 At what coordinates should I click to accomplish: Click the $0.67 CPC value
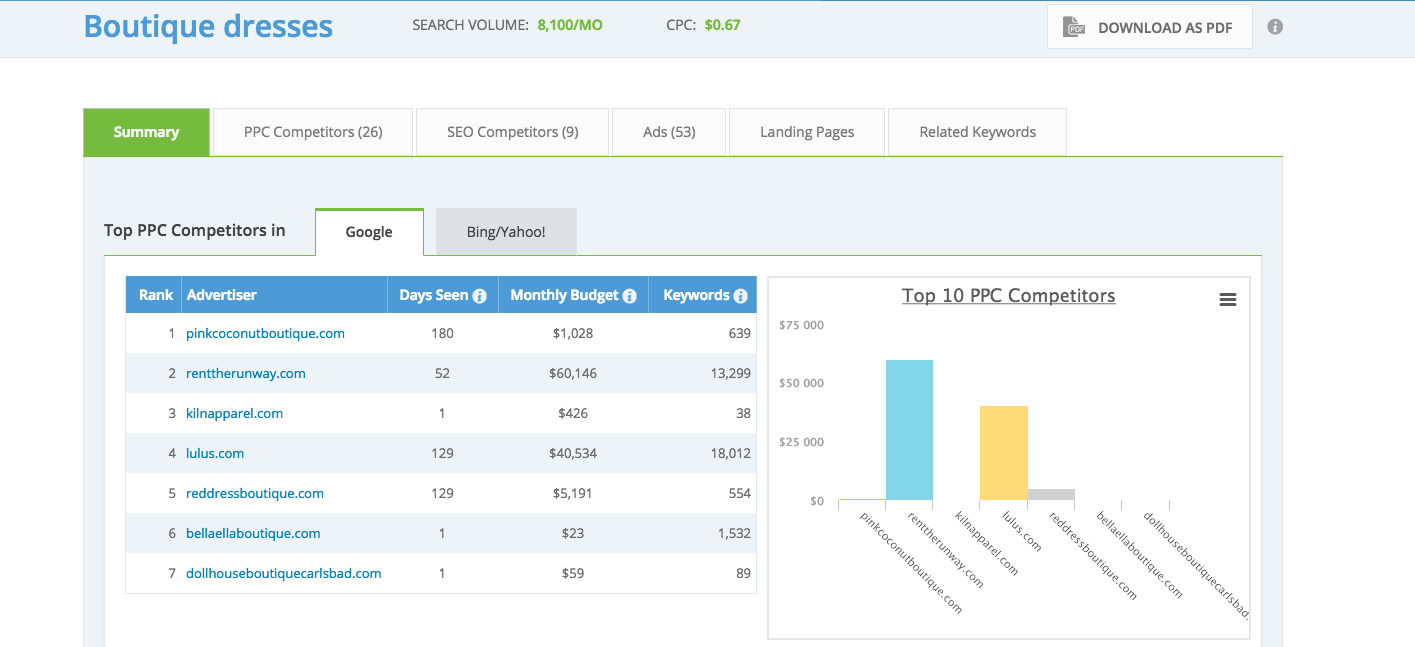pyautogui.click(x=722, y=25)
